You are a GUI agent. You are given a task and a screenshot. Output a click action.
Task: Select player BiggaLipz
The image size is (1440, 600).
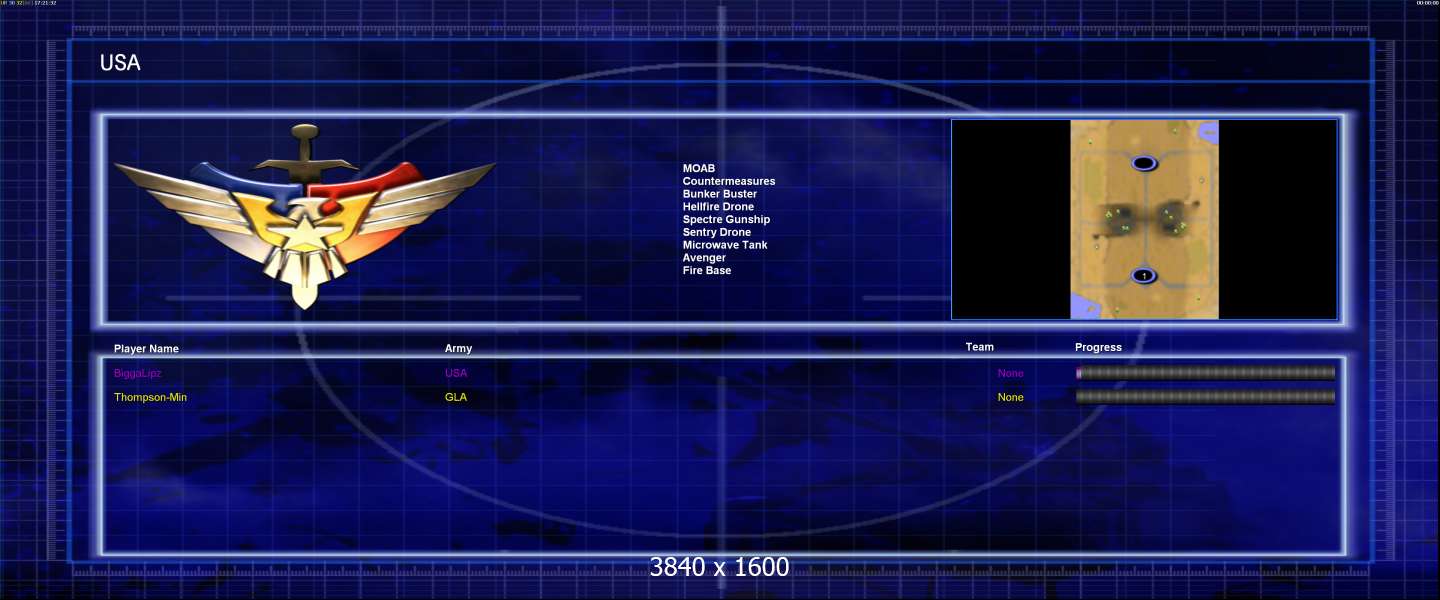138,373
